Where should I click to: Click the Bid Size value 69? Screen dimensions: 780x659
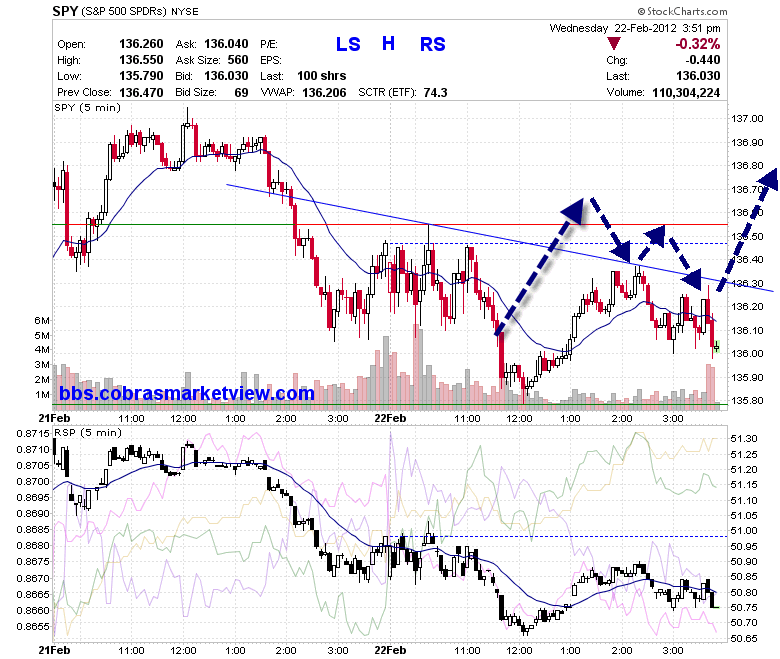(x=241, y=93)
